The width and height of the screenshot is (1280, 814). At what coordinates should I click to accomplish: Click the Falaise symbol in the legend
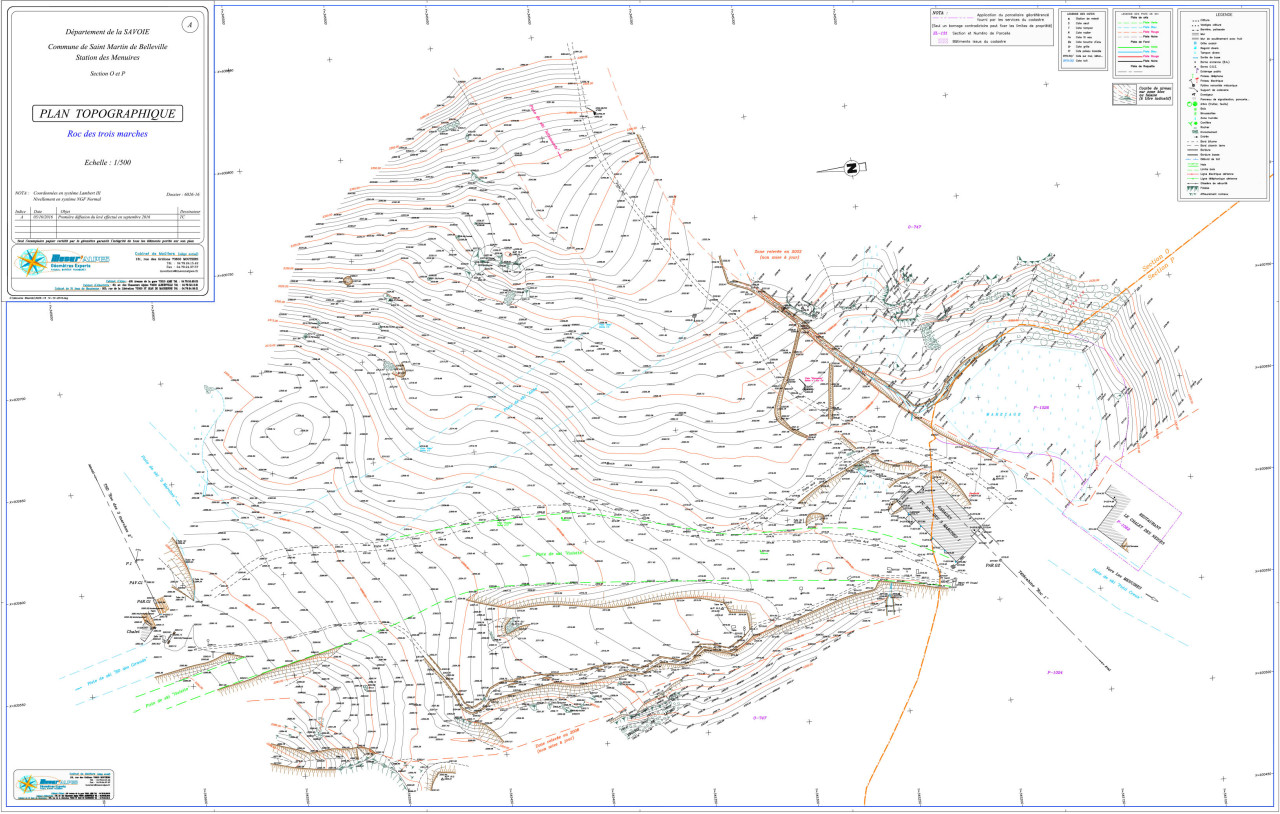coord(1192,188)
